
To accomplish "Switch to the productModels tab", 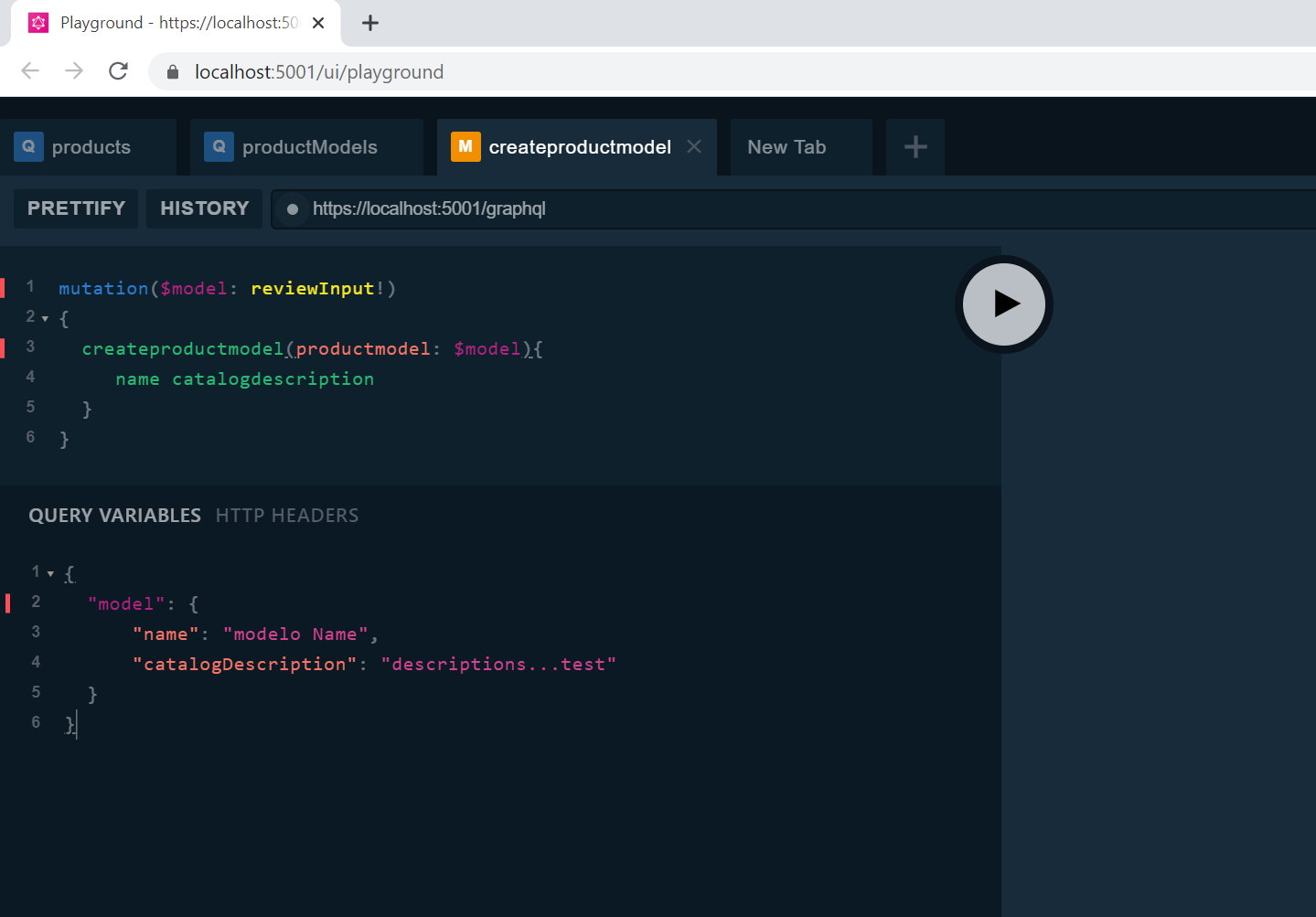I will (x=306, y=147).
